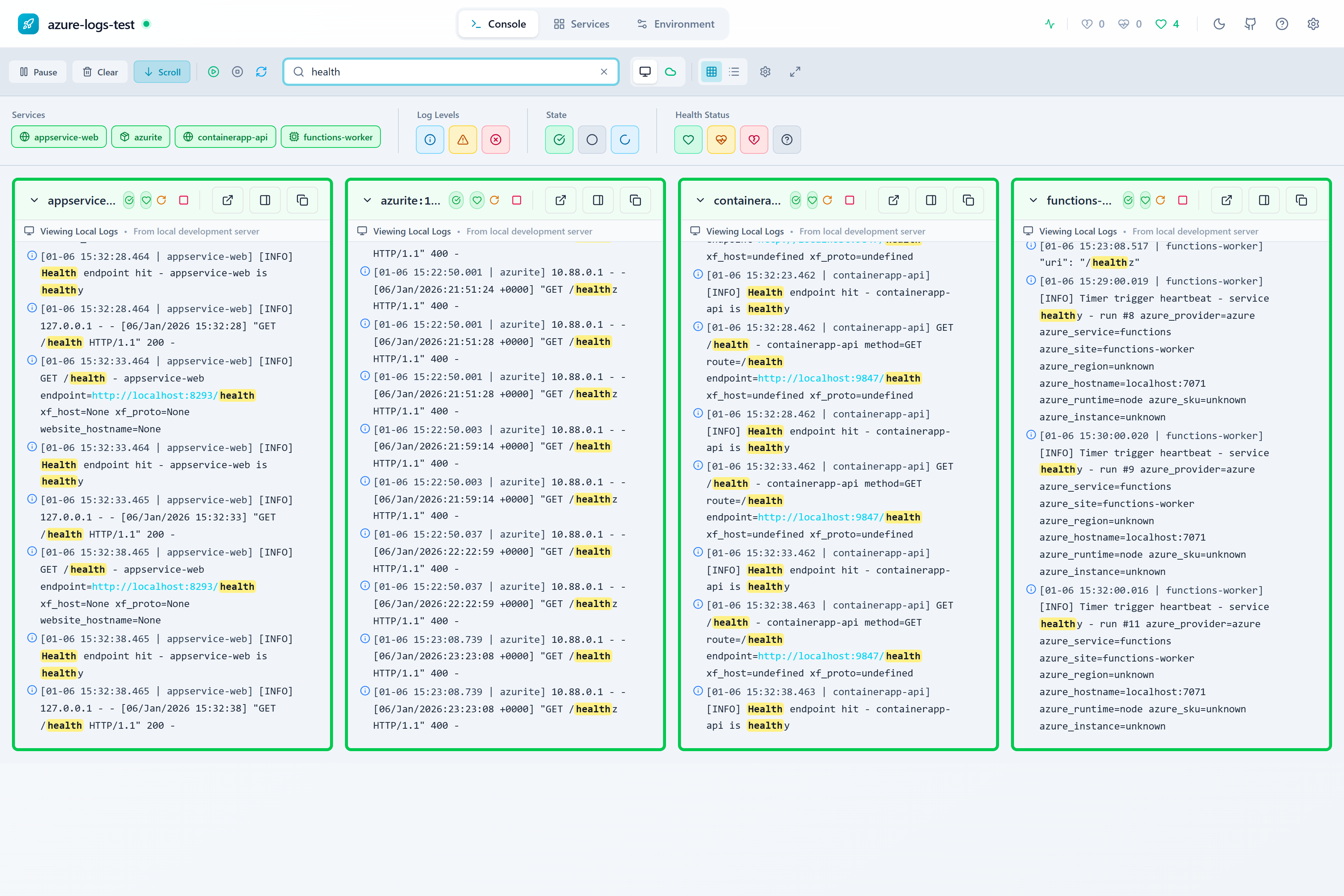Stop the containerapp-api service

pos(849,200)
